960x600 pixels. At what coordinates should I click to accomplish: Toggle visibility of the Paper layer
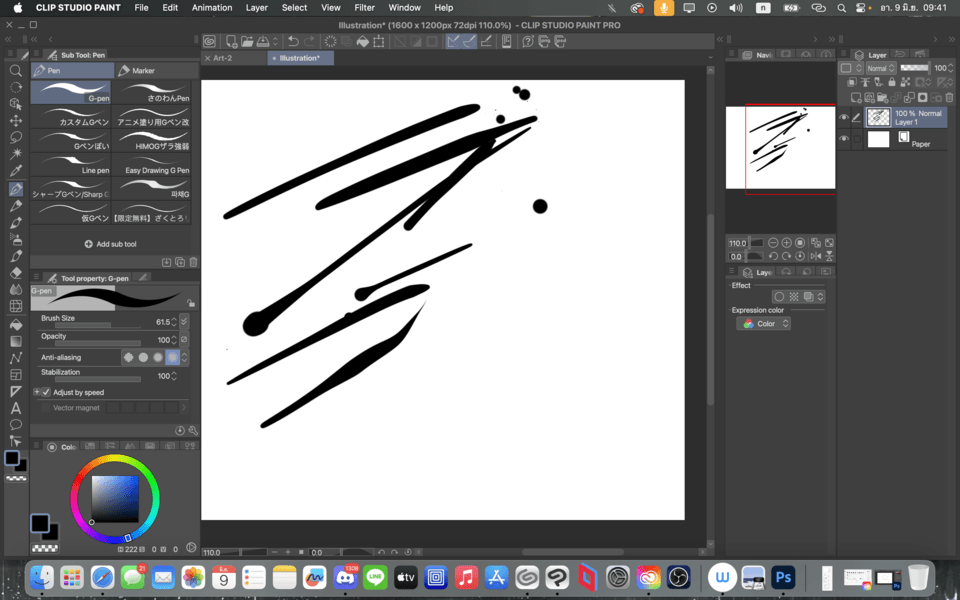click(844, 140)
